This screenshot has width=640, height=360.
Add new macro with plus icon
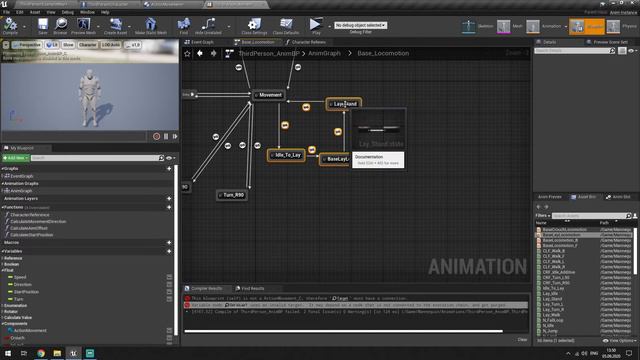[x=169, y=242]
